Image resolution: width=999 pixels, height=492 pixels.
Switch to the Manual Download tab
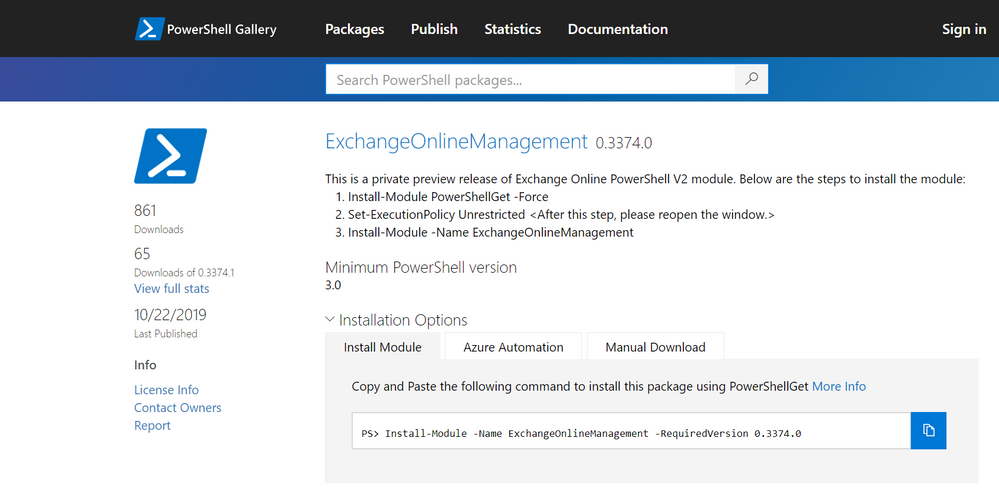click(656, 347)
